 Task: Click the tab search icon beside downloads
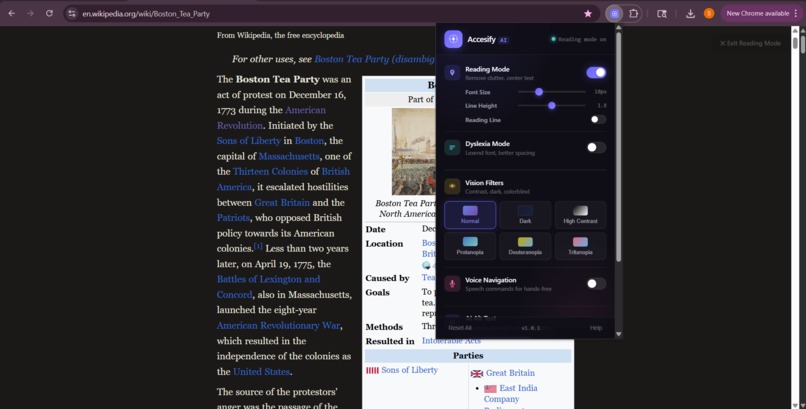(662, 14)
